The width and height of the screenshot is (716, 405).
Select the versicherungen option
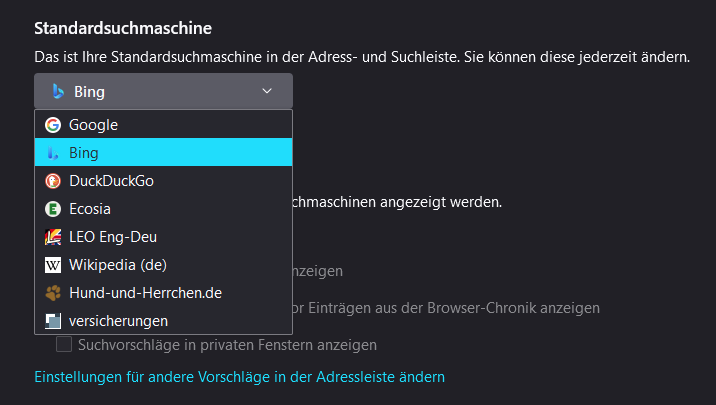coord(119,321)
